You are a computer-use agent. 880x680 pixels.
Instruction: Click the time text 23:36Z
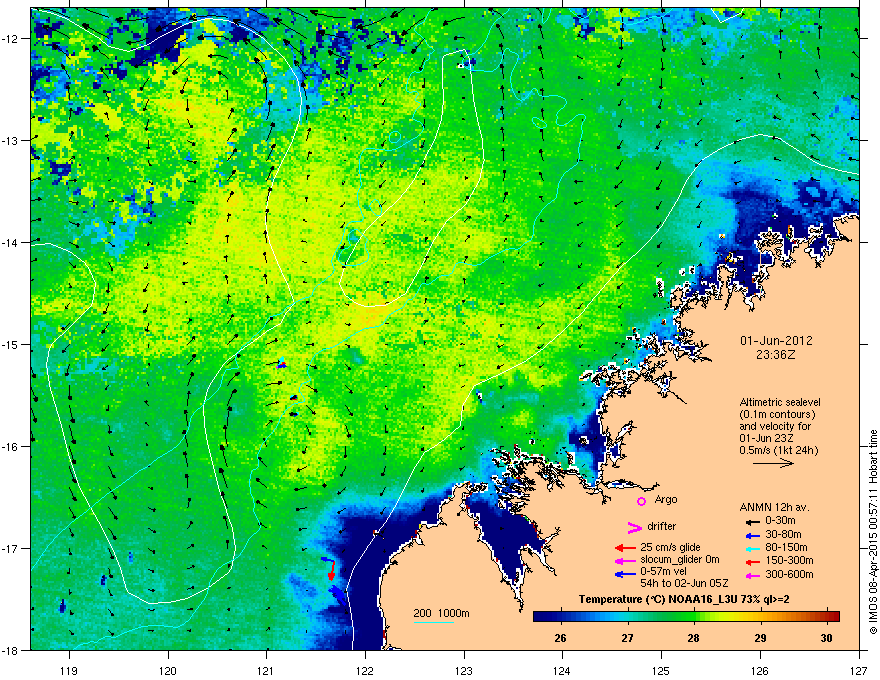776,355
